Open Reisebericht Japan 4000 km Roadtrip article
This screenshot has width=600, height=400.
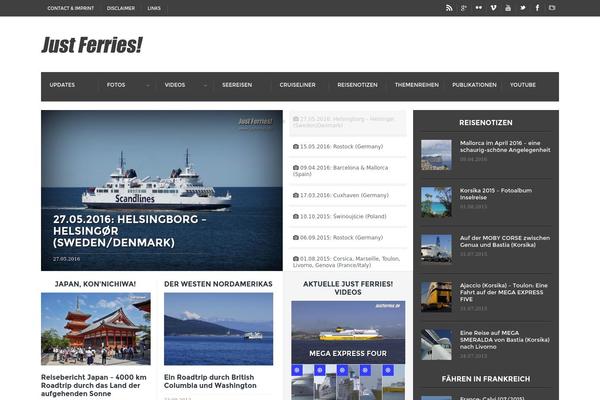pyautogui.click(x=94, y=385)
